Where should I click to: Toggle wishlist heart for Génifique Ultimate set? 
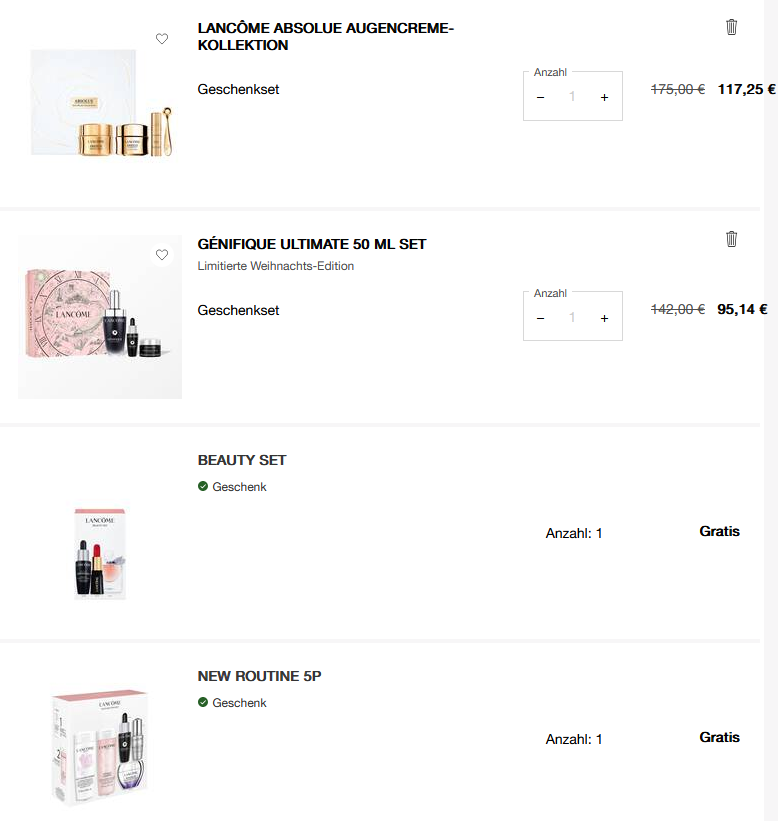point(162,255)
